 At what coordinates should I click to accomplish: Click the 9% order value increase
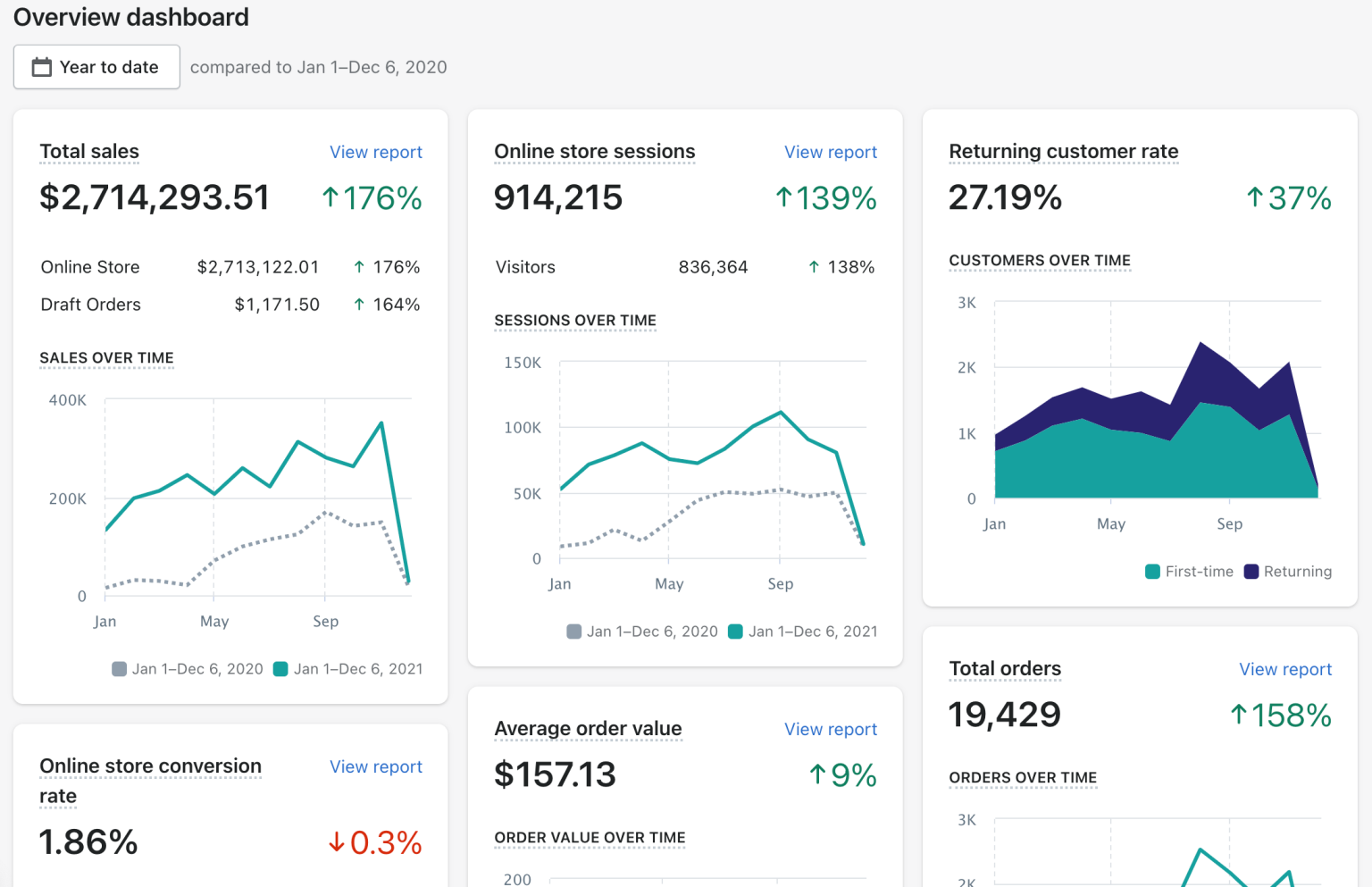(x=842, y=775)
